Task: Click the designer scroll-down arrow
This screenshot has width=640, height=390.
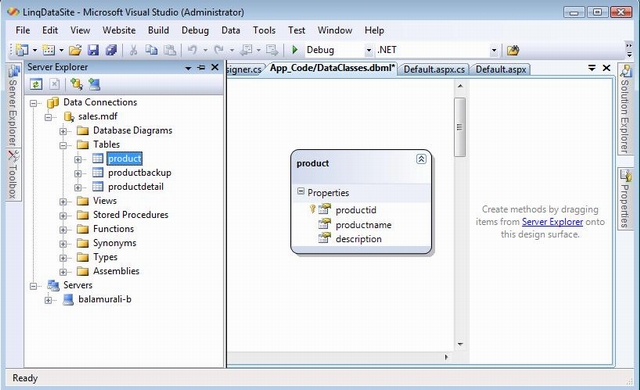Action: 460,344
